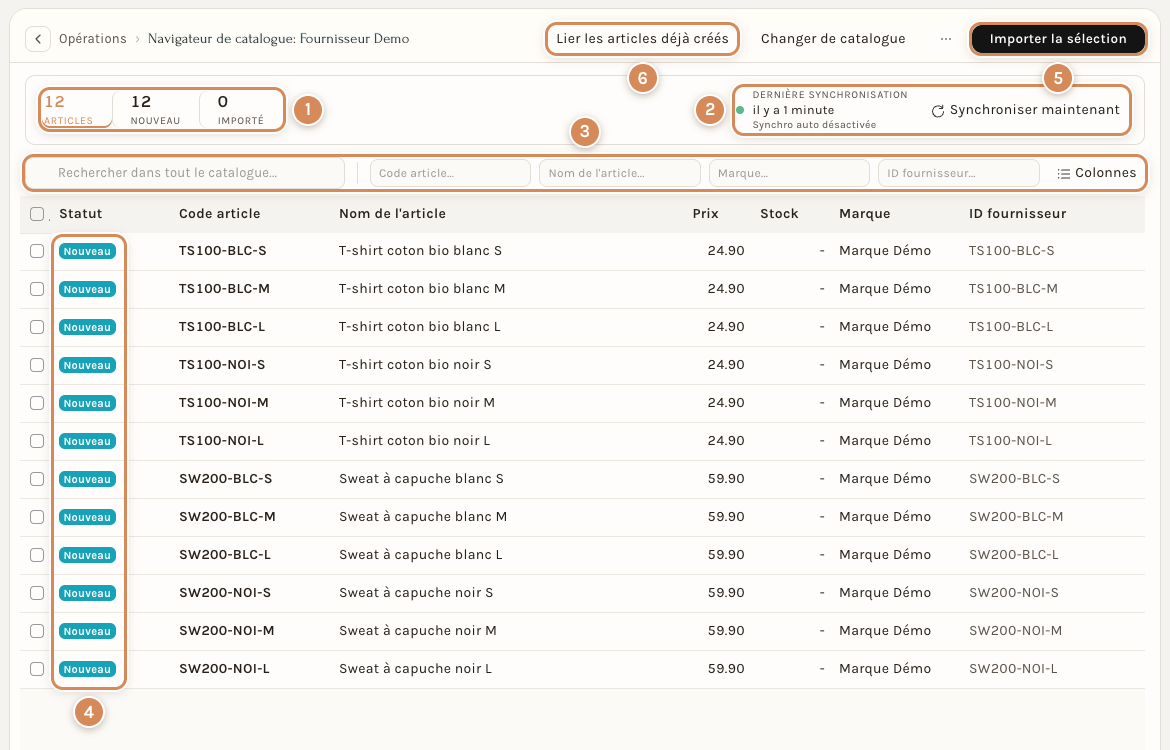Click article code SW200-NOI-S
Screen dimensions: 1170x750
[x=225, y=593]
